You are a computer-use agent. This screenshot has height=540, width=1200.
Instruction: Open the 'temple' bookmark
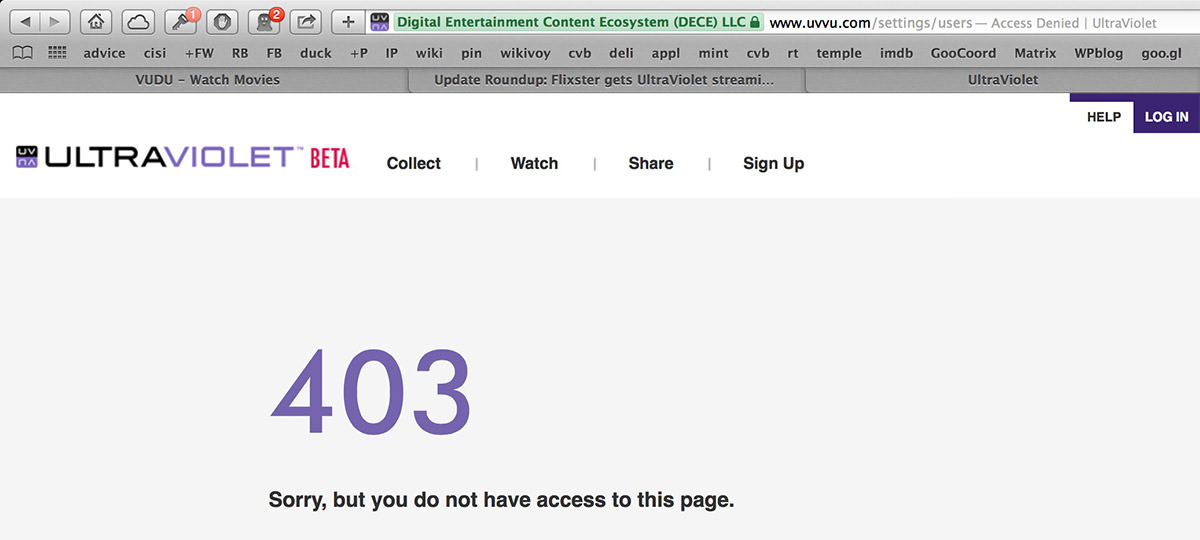coord(840,53)
